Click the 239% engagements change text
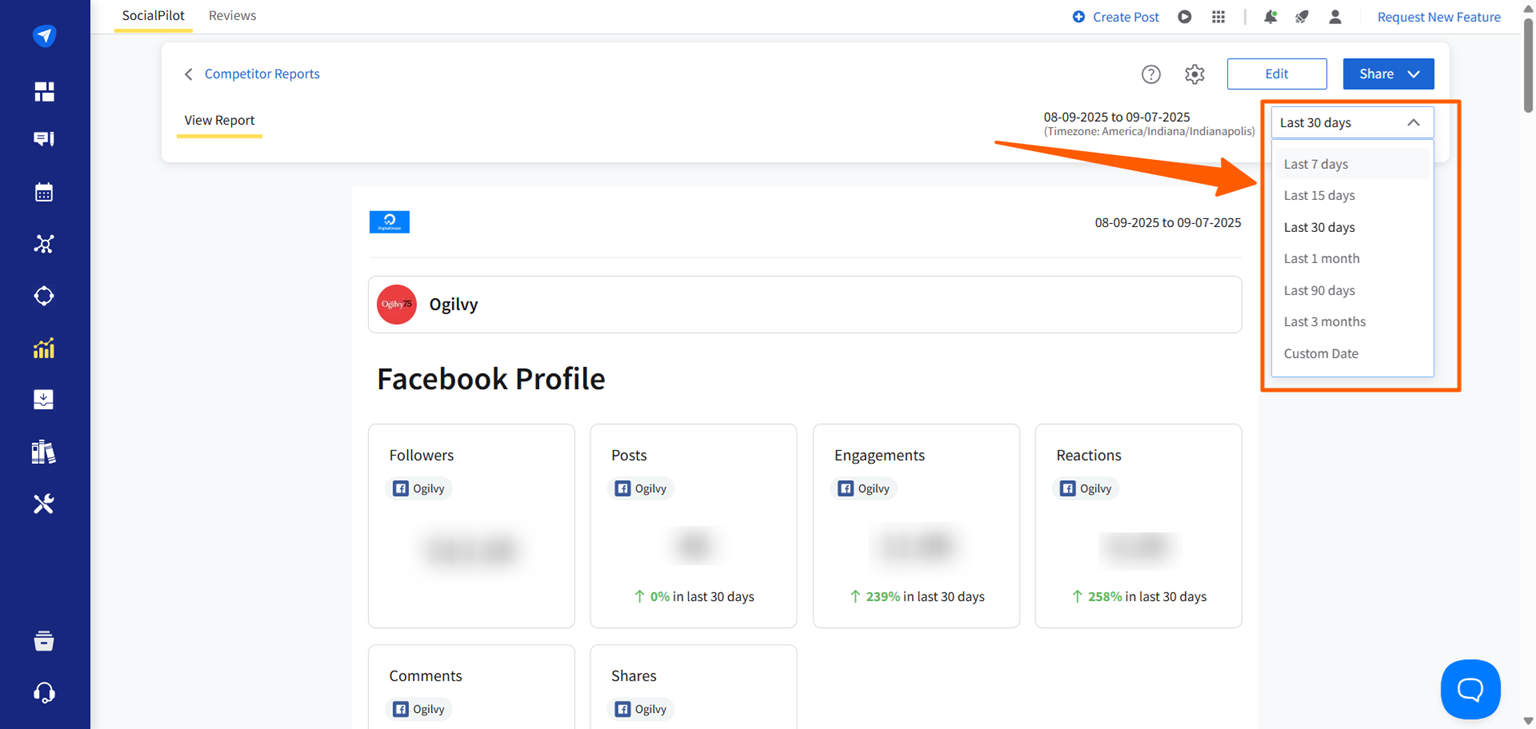 coord(917,597)
